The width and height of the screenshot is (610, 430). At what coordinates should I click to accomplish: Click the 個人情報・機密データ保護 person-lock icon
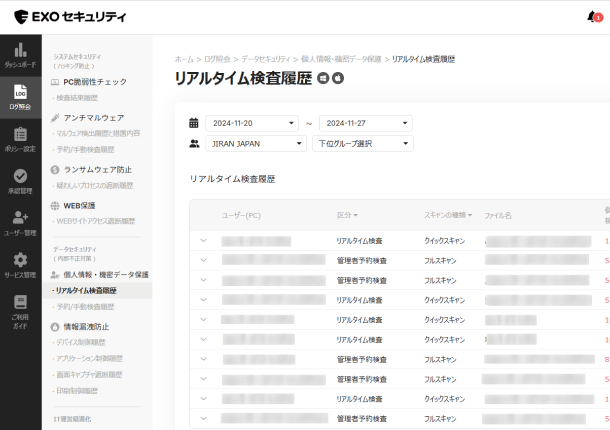pyautogui.click(x=55, y=275)
